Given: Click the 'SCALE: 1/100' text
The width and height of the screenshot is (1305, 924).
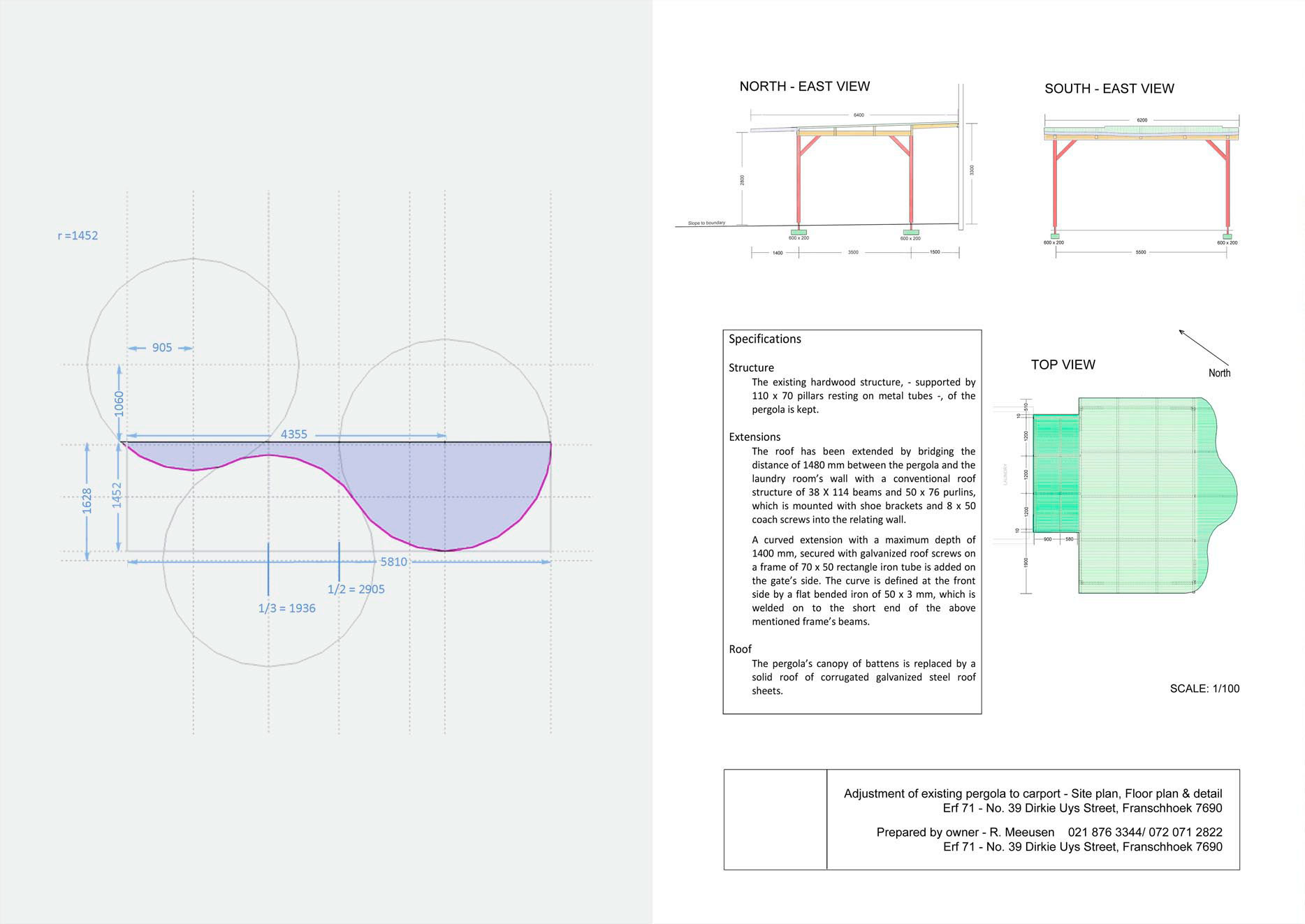Looking at the screenshot, I should point(1205,689).
